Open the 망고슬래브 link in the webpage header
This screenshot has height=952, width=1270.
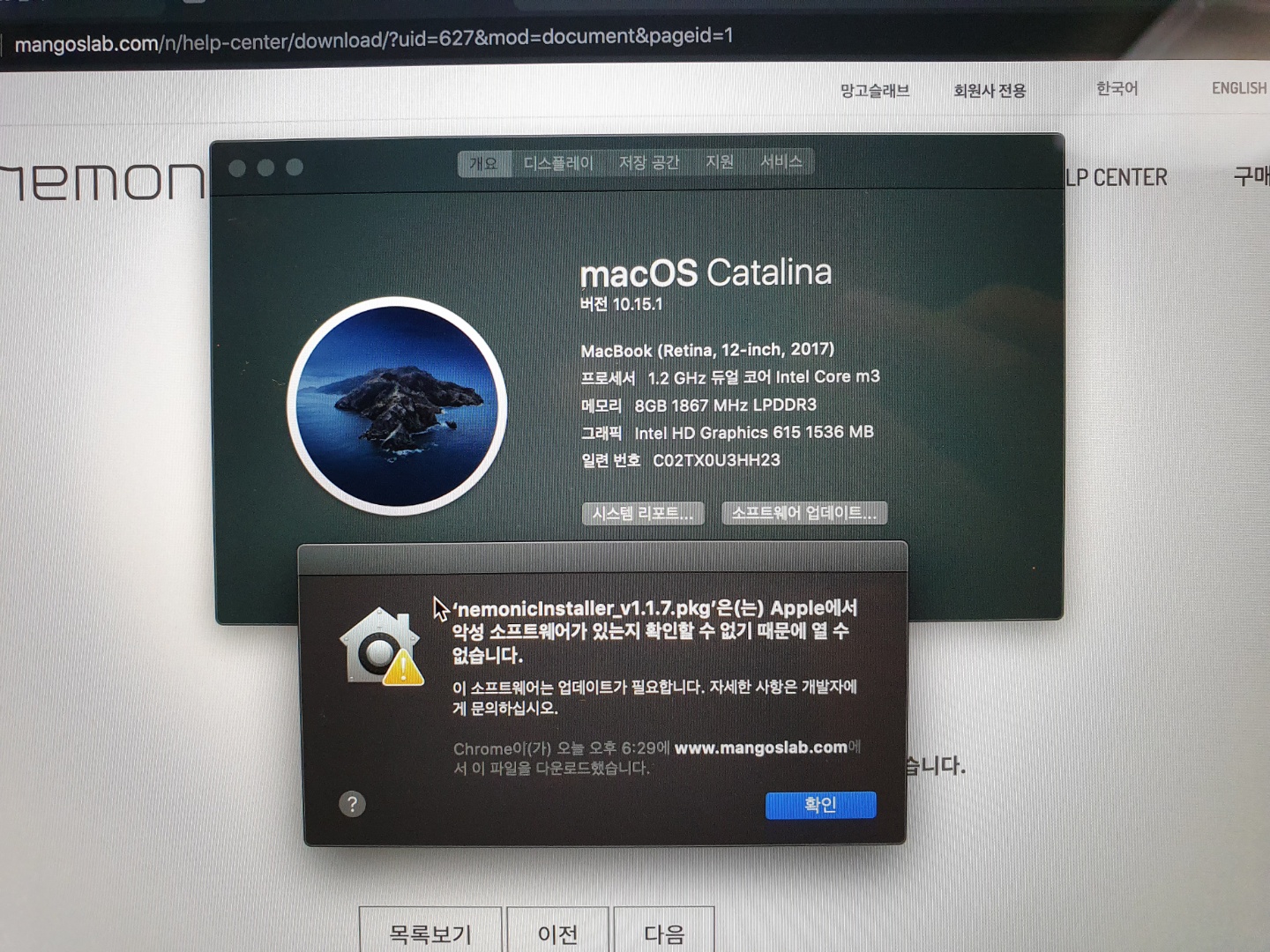pos(874,90)
